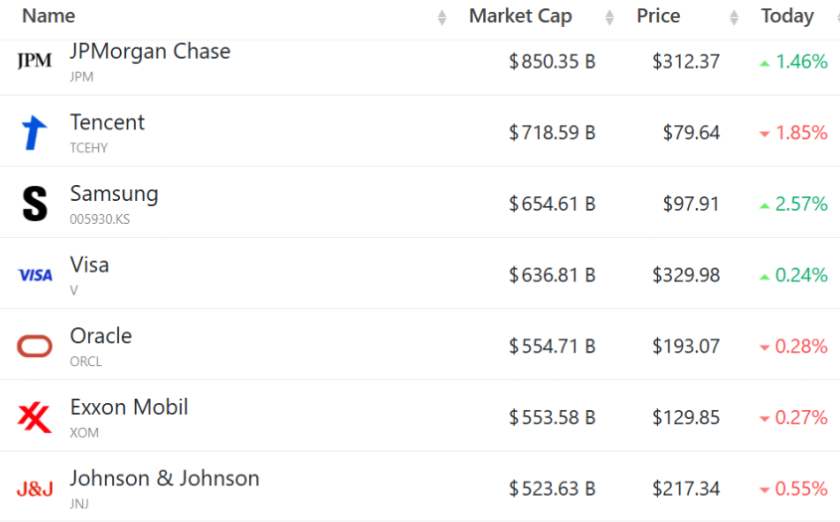840x522 pixels.
Task: Click Samsung's $654.61 B market cap
Action: 552,204
